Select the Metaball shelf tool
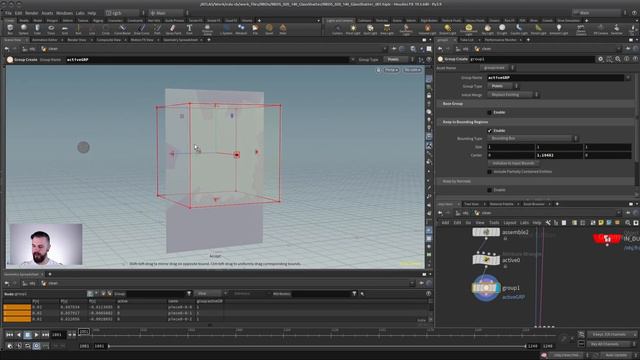The image size is (640, 360). [x=241, y=29]
